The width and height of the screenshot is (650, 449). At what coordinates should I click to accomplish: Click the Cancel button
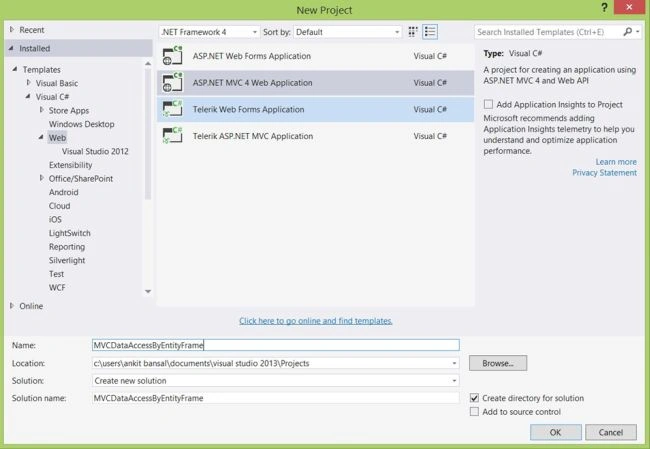[x=611, y=432]
